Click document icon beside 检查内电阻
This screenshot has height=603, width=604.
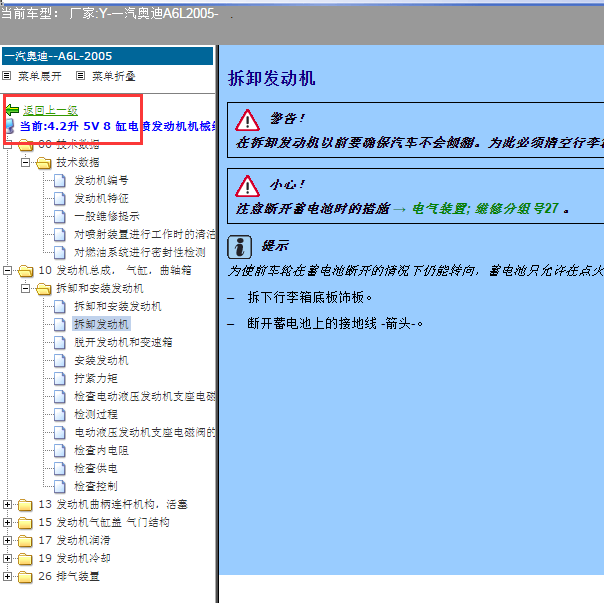tap(60, 450)
